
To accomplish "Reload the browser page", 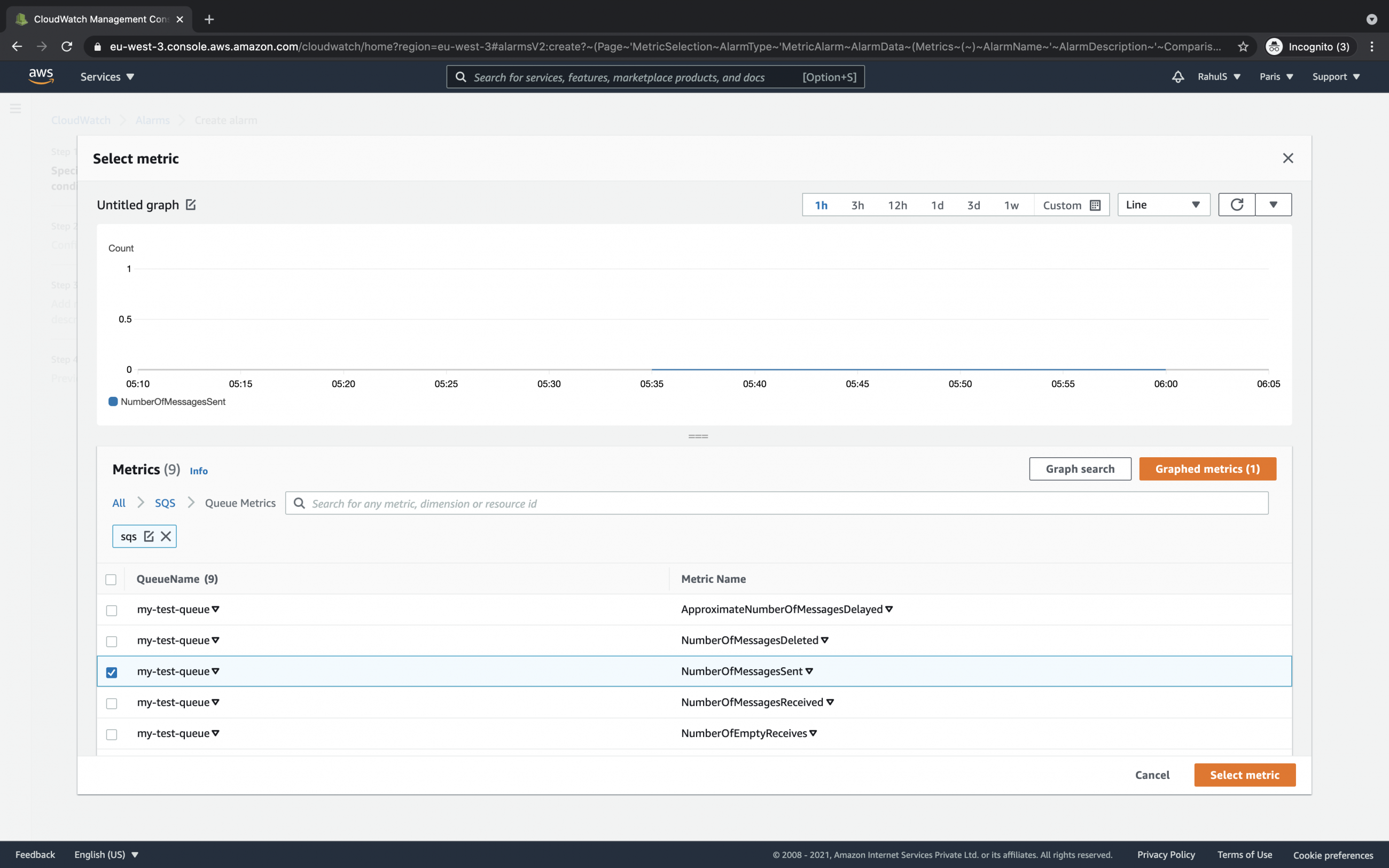I will (67, 47).
